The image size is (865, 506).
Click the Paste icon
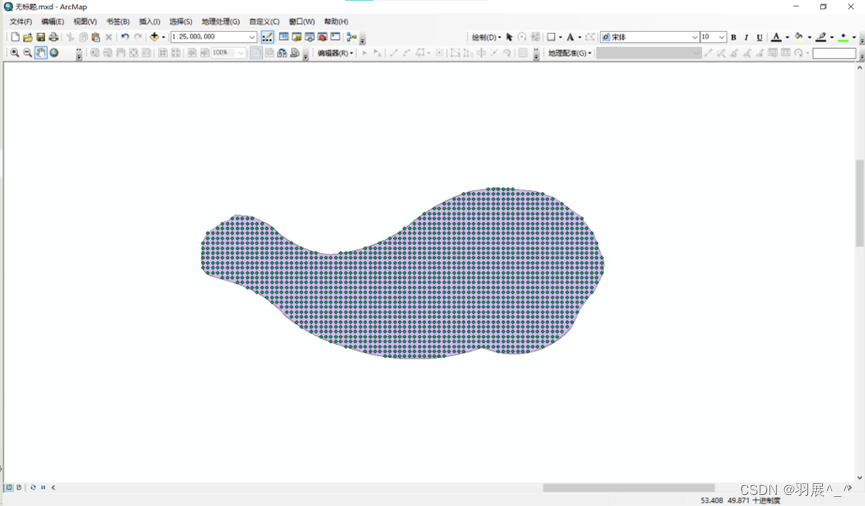pos(96,37)
